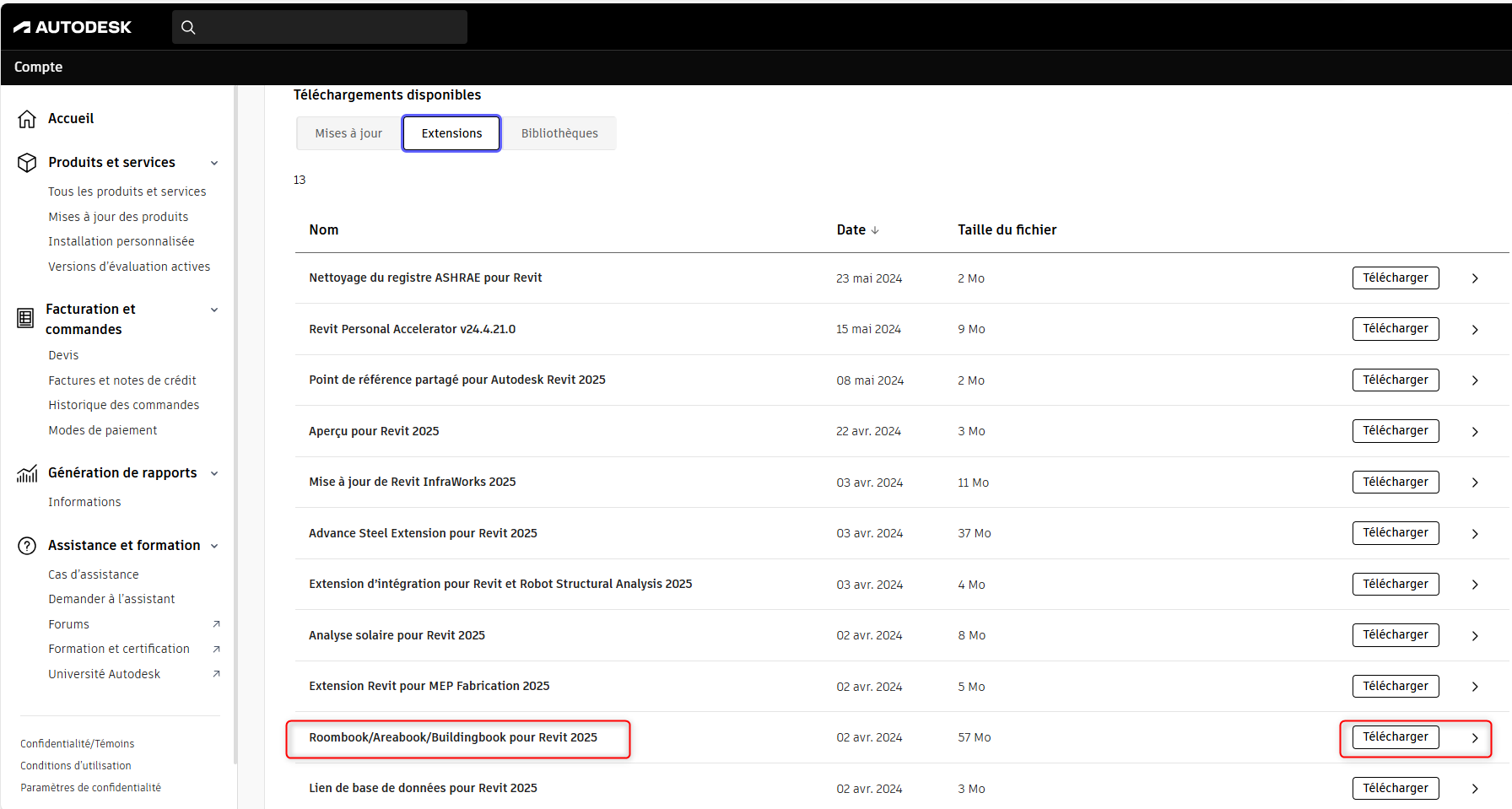Screen dimensions: 1512x809
Task: Download Analyse solaire pour Revit 2025
Action: pyautogui.click(x=1396, y=635)
